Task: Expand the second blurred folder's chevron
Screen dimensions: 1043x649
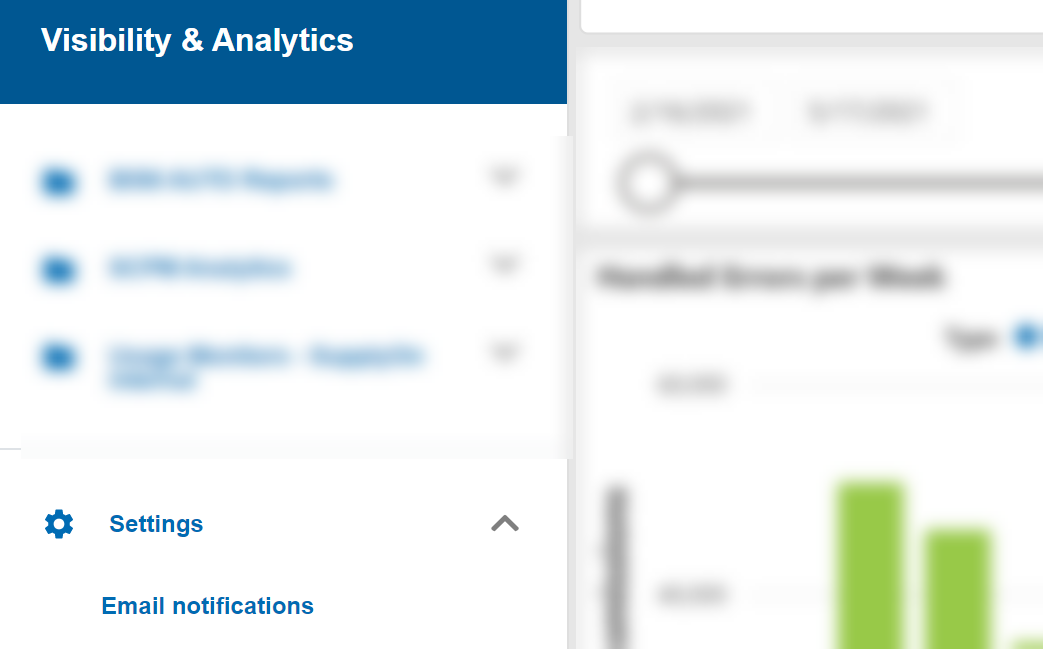Action: click(504, 265)
